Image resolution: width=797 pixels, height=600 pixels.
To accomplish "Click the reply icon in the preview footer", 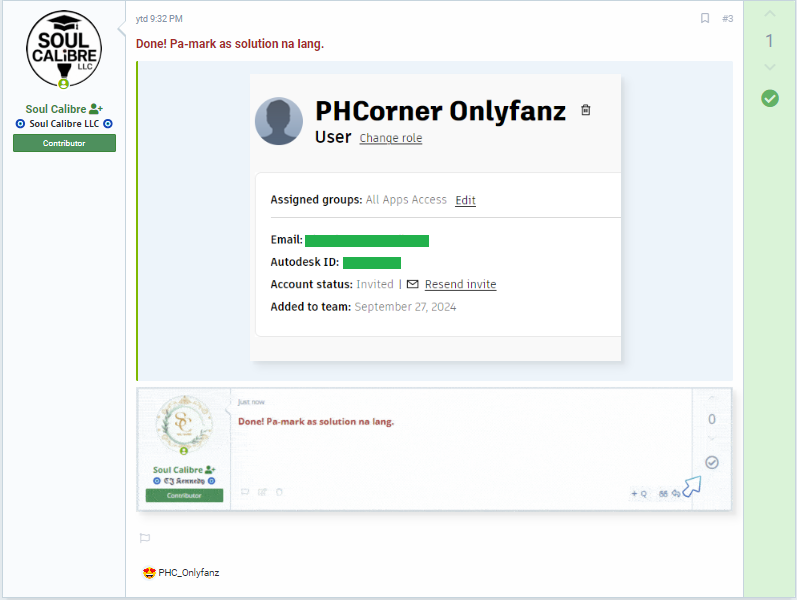I will click(x=676, y=493).
